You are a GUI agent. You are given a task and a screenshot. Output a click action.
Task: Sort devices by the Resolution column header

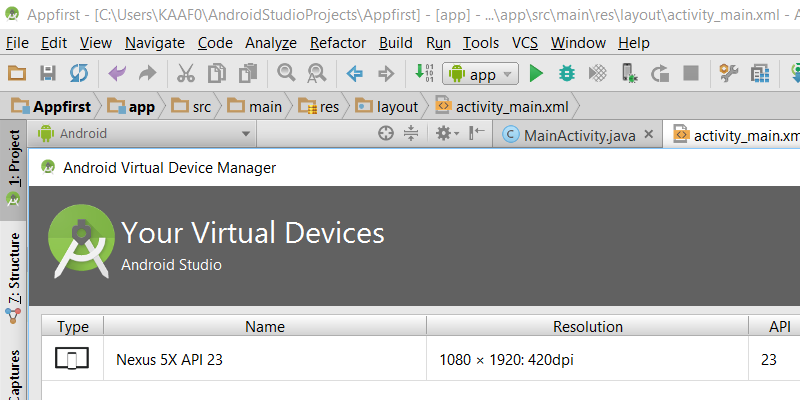pos(587,326)
